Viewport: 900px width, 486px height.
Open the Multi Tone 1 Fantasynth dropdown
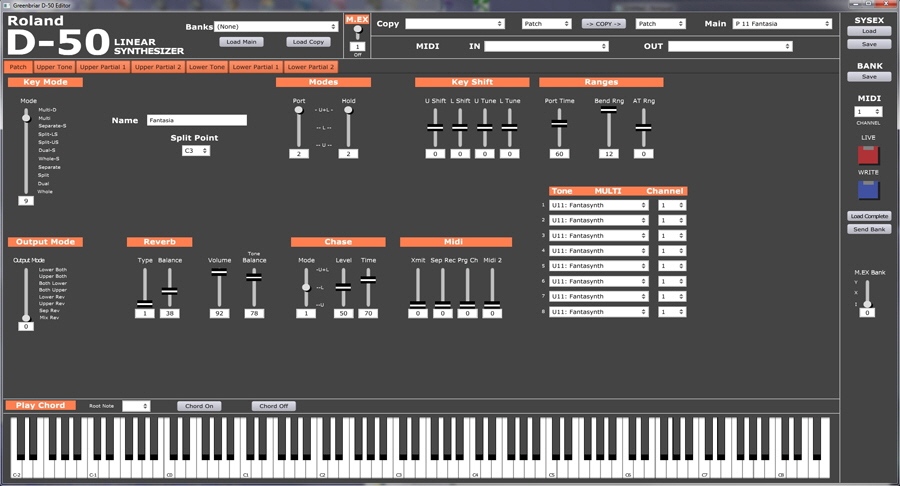(x=599, y=205)
